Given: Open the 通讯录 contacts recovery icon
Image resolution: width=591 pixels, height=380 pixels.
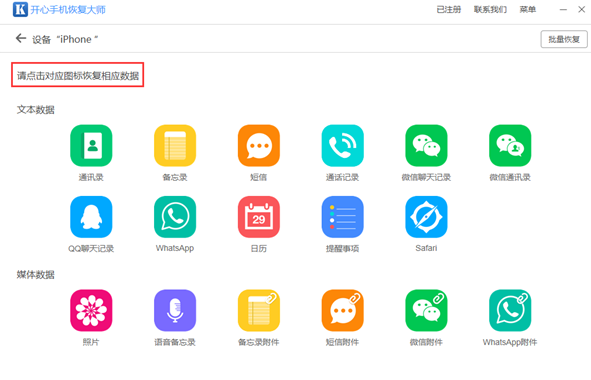Looking at the screenshot, I should 91,146.
